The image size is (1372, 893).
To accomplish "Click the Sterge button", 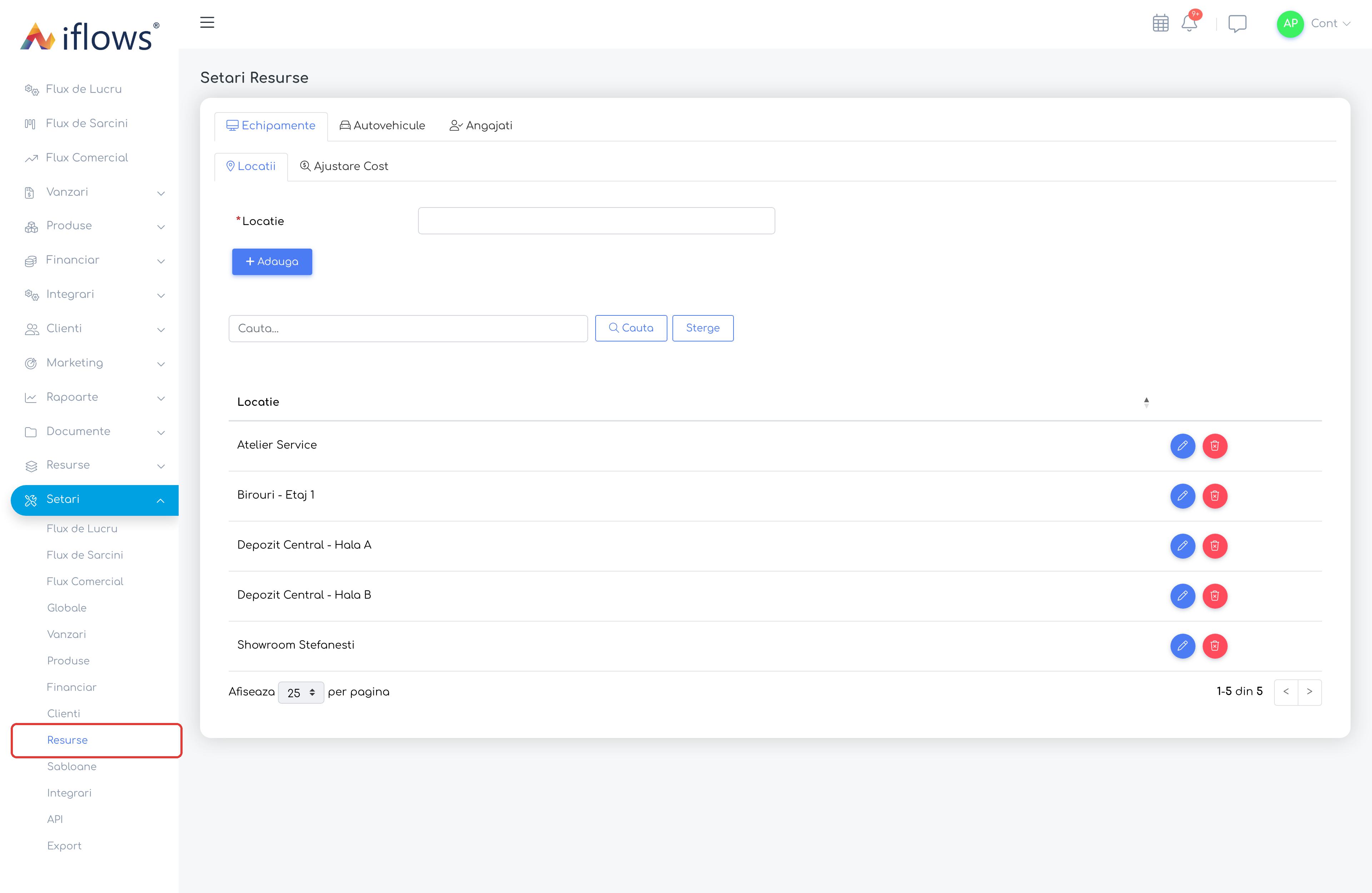I will 703,328.
